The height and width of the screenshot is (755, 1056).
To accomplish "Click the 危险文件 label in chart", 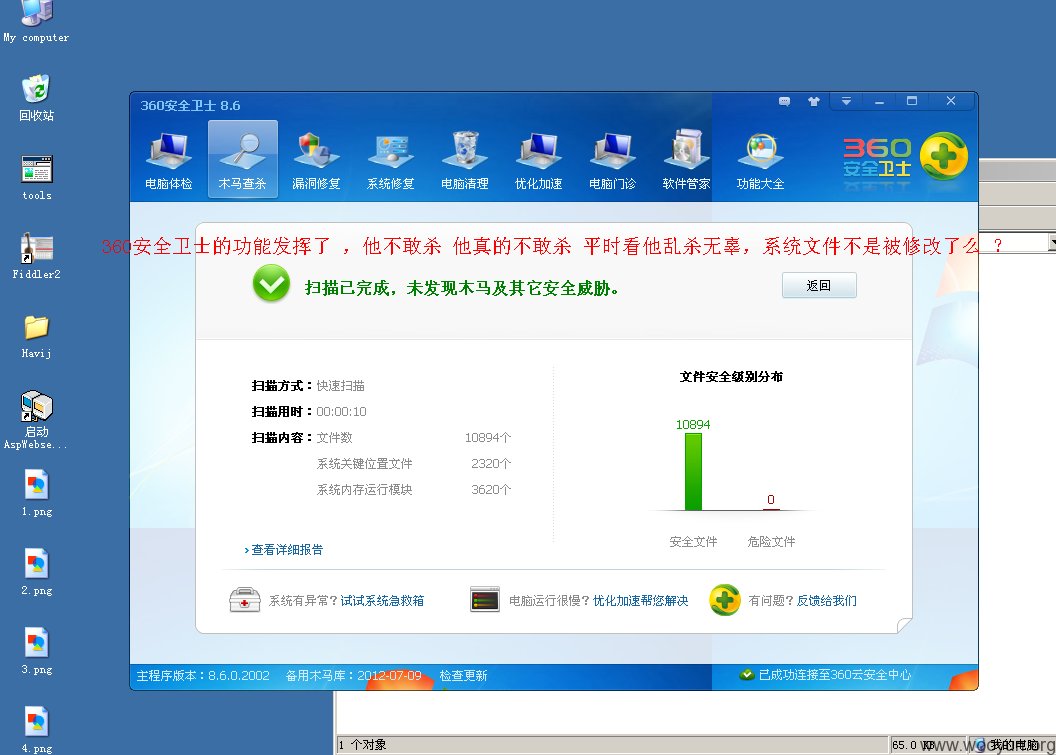I will (x=771, y=541).
